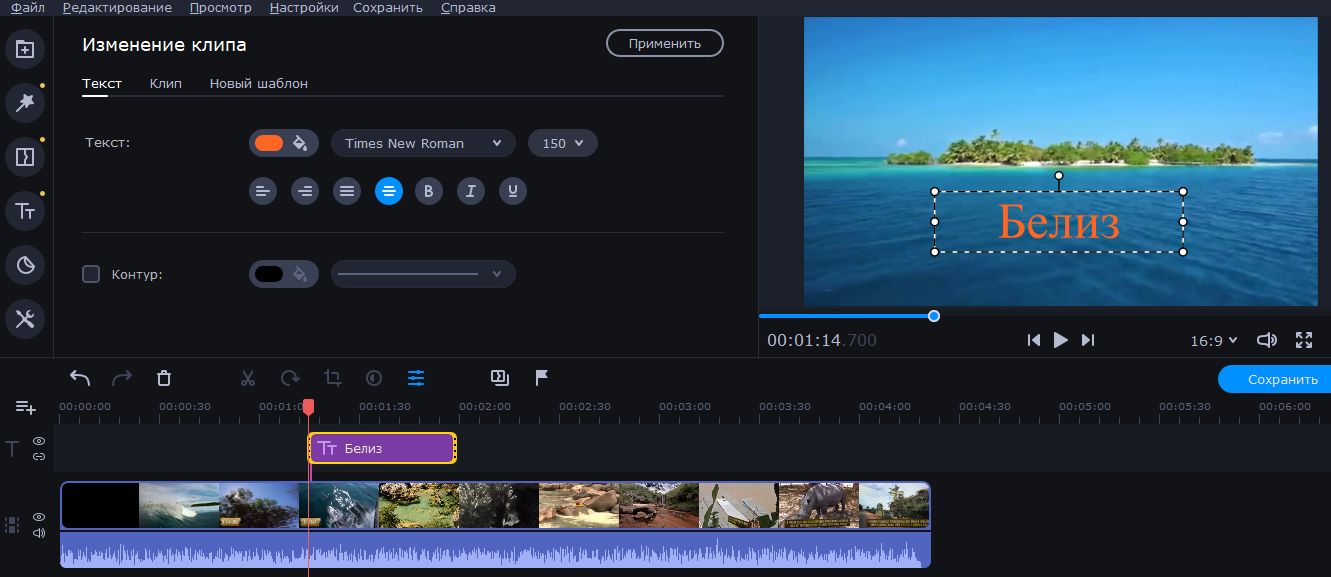Switch to the Клип tab
This screenshot has width=1331, height=577.
165,84
